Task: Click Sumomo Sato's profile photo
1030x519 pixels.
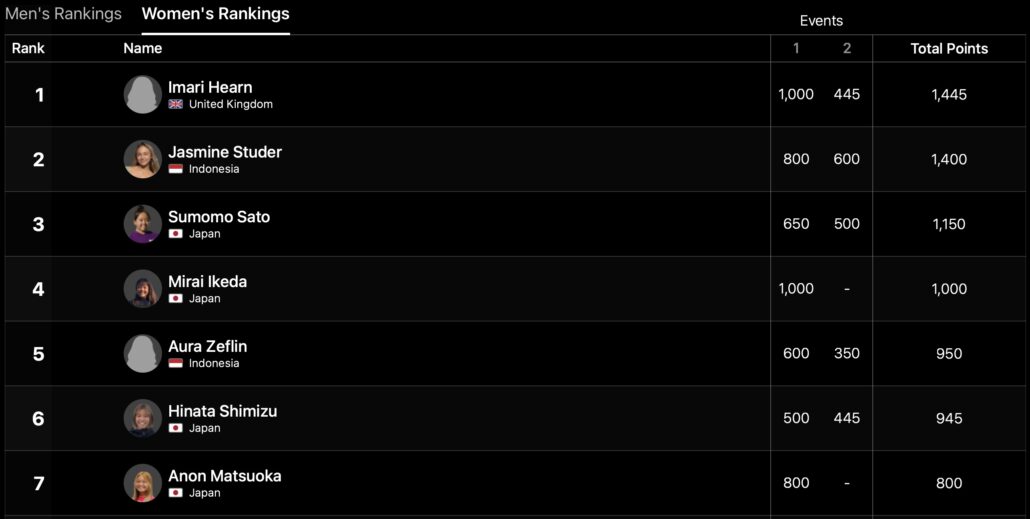Action: 143,224
